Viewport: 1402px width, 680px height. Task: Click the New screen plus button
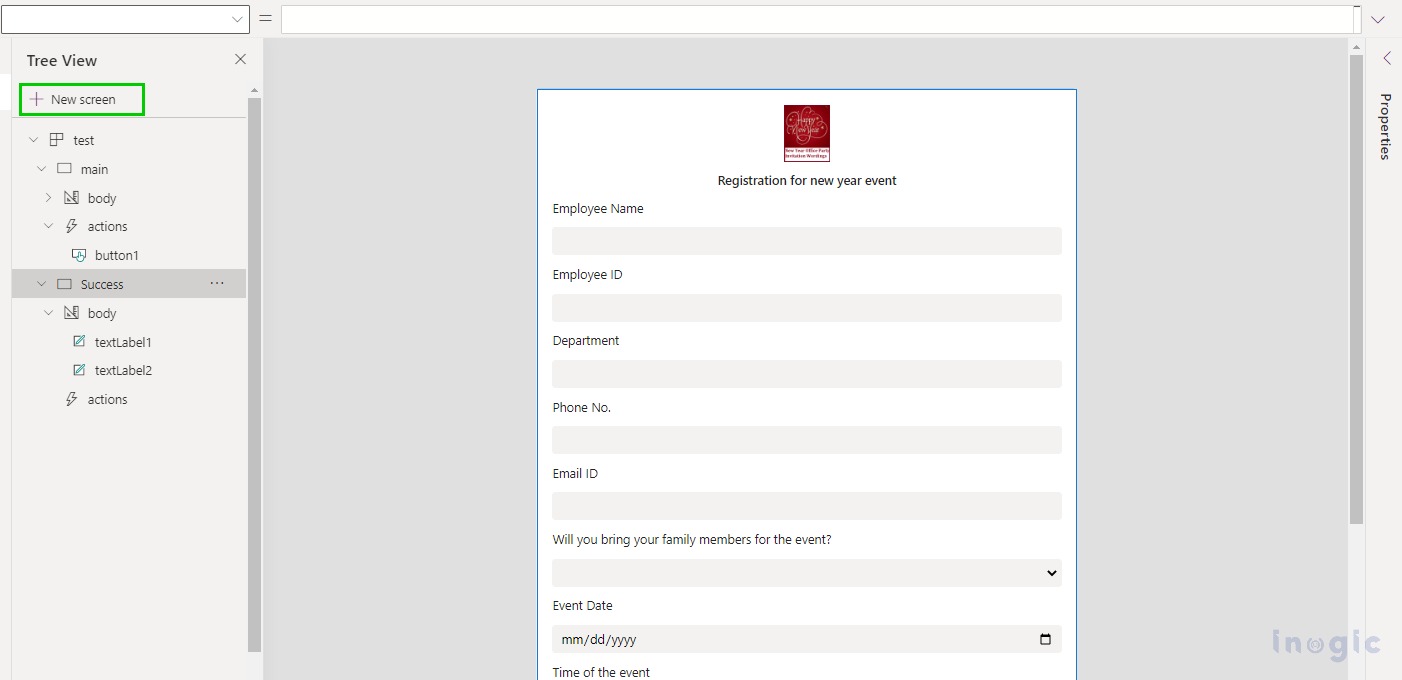(x=37, y=100)
